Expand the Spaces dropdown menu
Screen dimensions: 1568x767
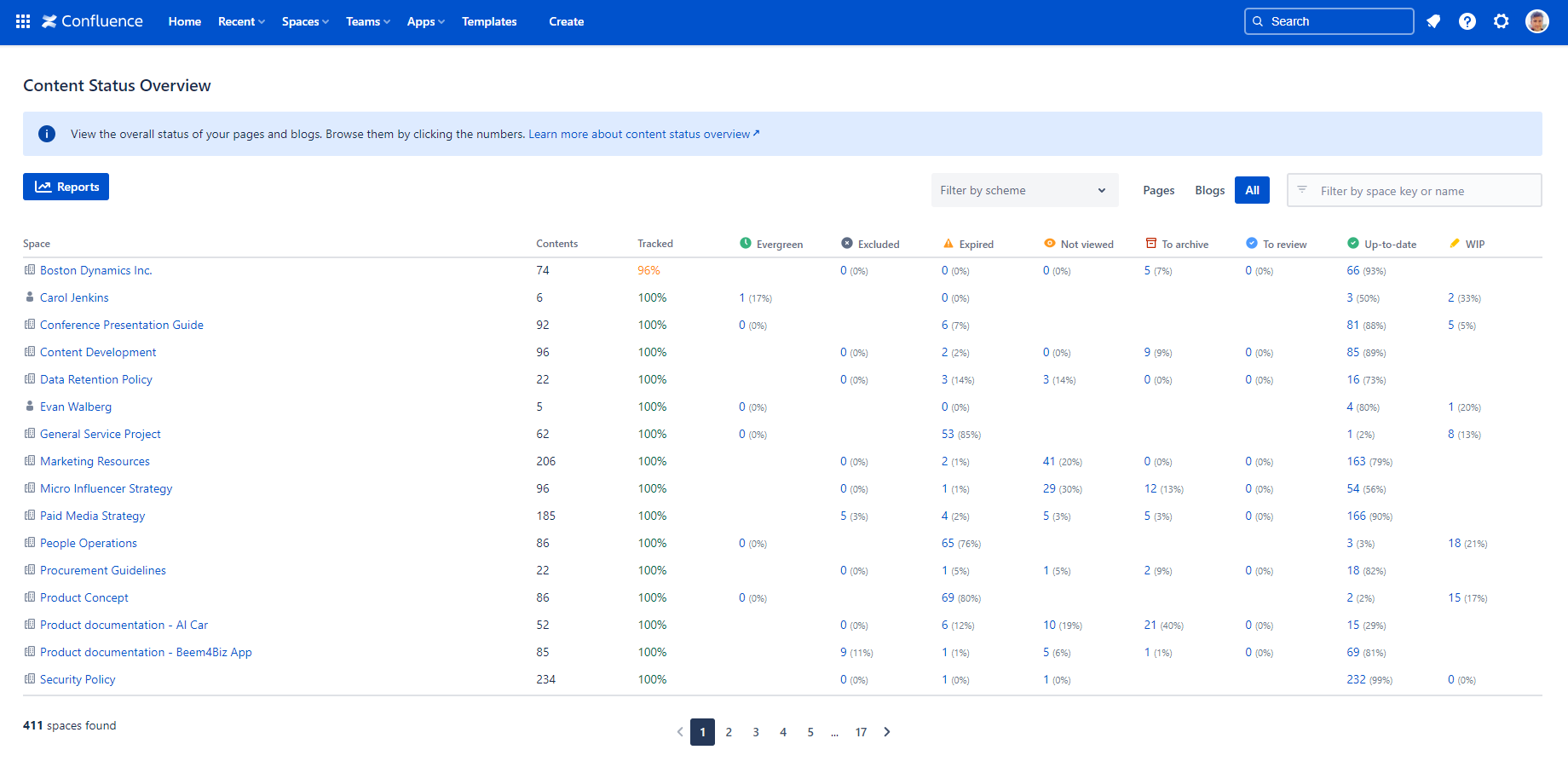click(304, 21)
